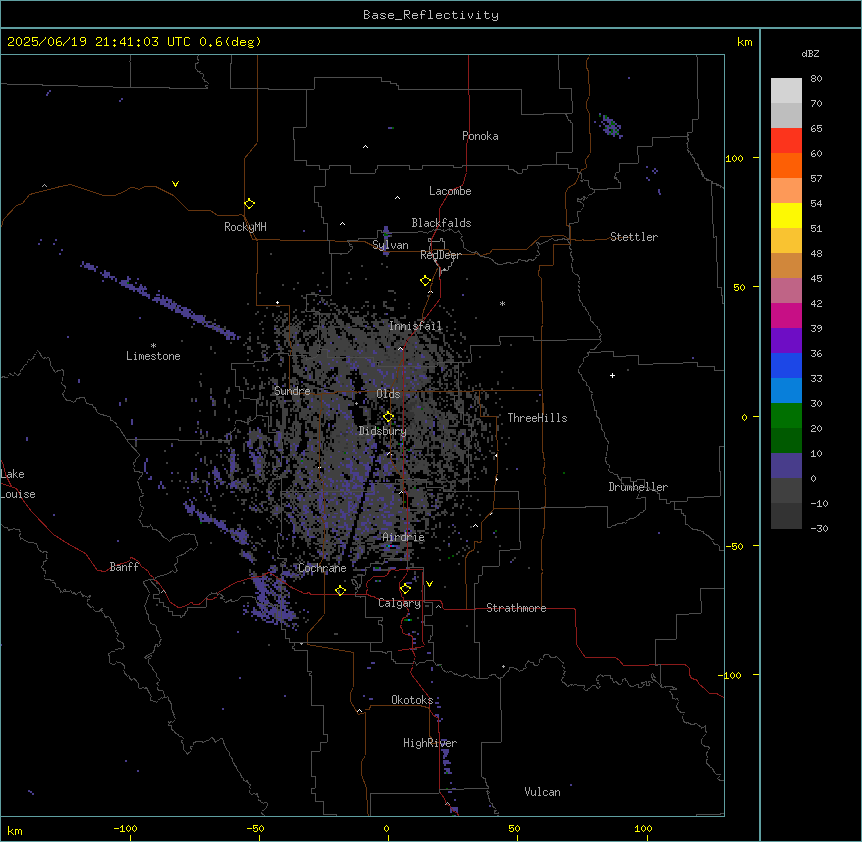Pick the orange swatch between 60 and 57 dBZ
The width and height of the screenshot is (862, 842).
coord(786,165)
